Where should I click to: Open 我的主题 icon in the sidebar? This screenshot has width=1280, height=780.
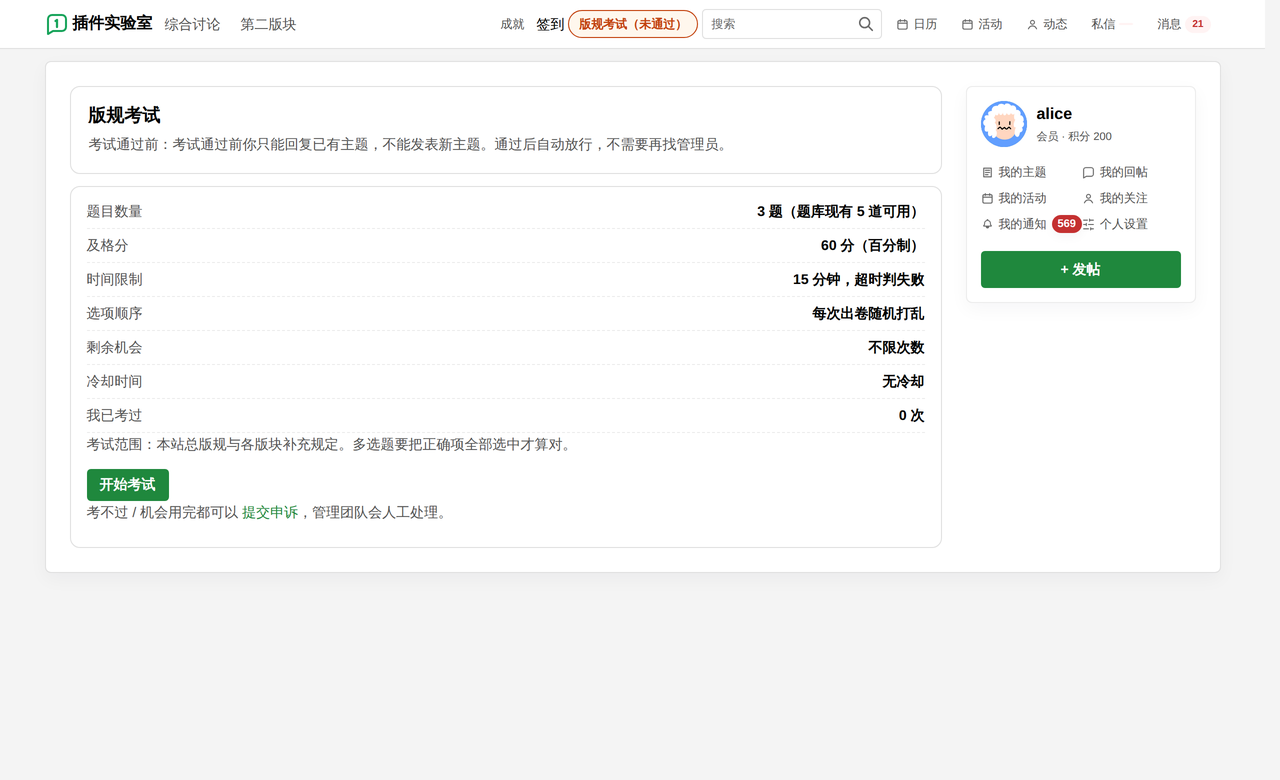click(x=988, y=173)
